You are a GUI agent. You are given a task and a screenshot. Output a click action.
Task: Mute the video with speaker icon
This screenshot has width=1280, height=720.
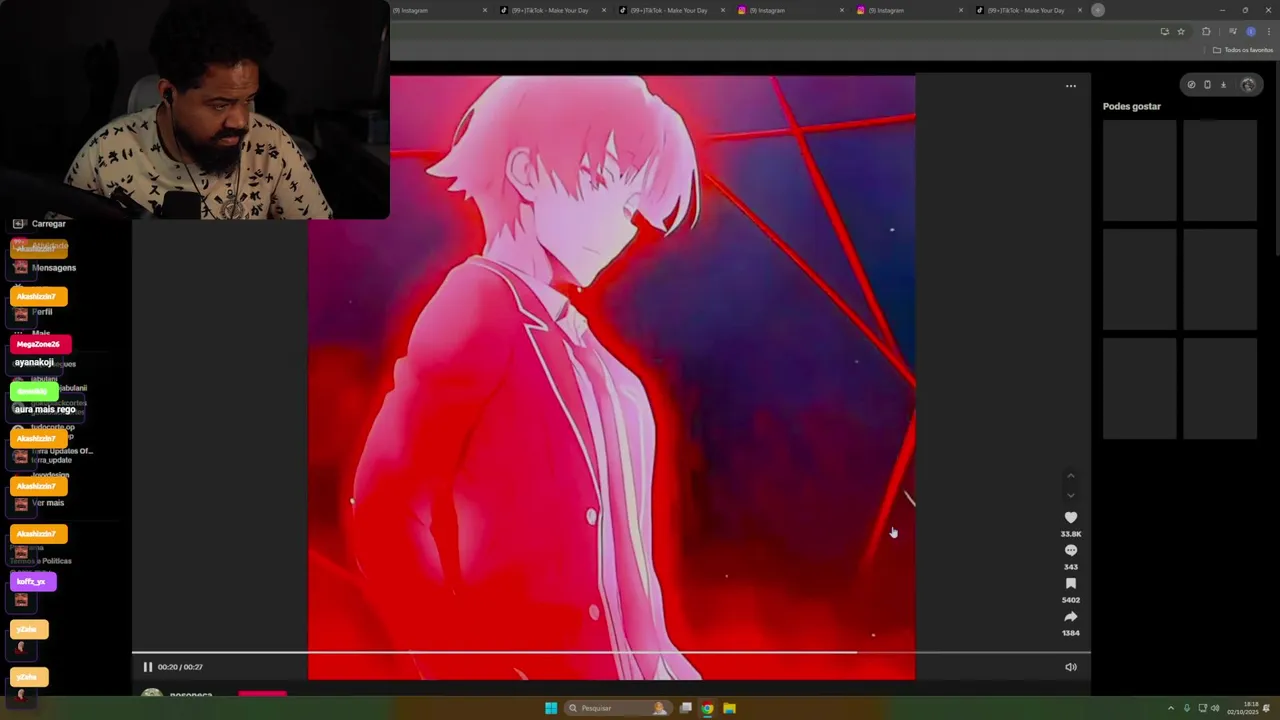[1071, 667]
